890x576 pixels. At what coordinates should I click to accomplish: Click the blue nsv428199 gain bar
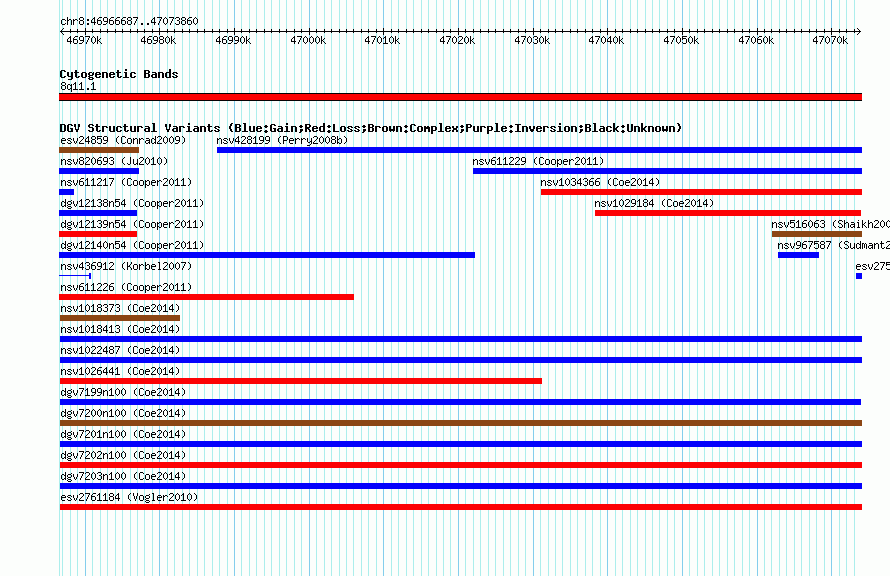point(539,150)
